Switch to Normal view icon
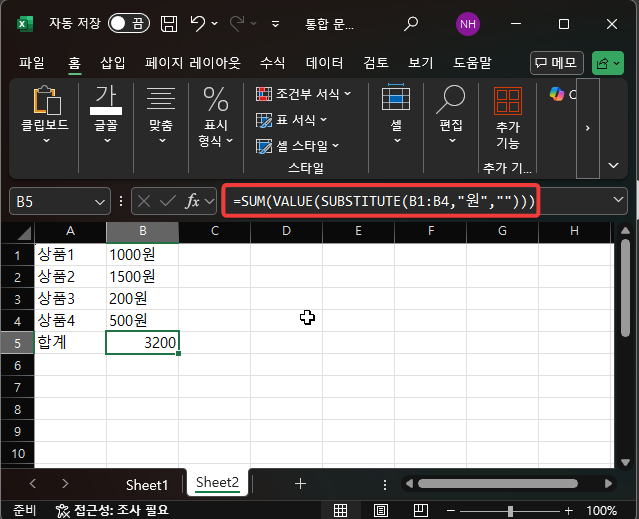Image resolution: width=639 pixels, height=519 pixels. (340, 510)
